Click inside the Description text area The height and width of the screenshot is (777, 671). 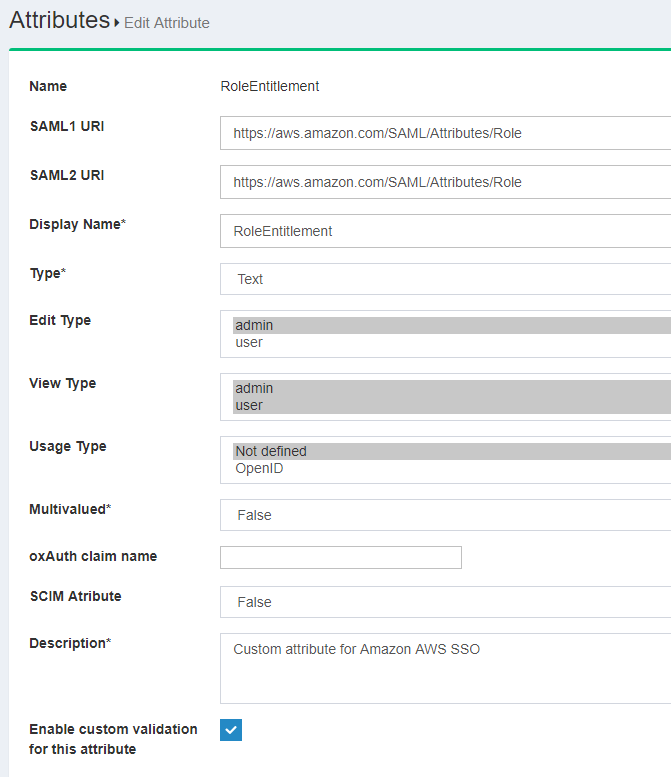coord(445,667)
